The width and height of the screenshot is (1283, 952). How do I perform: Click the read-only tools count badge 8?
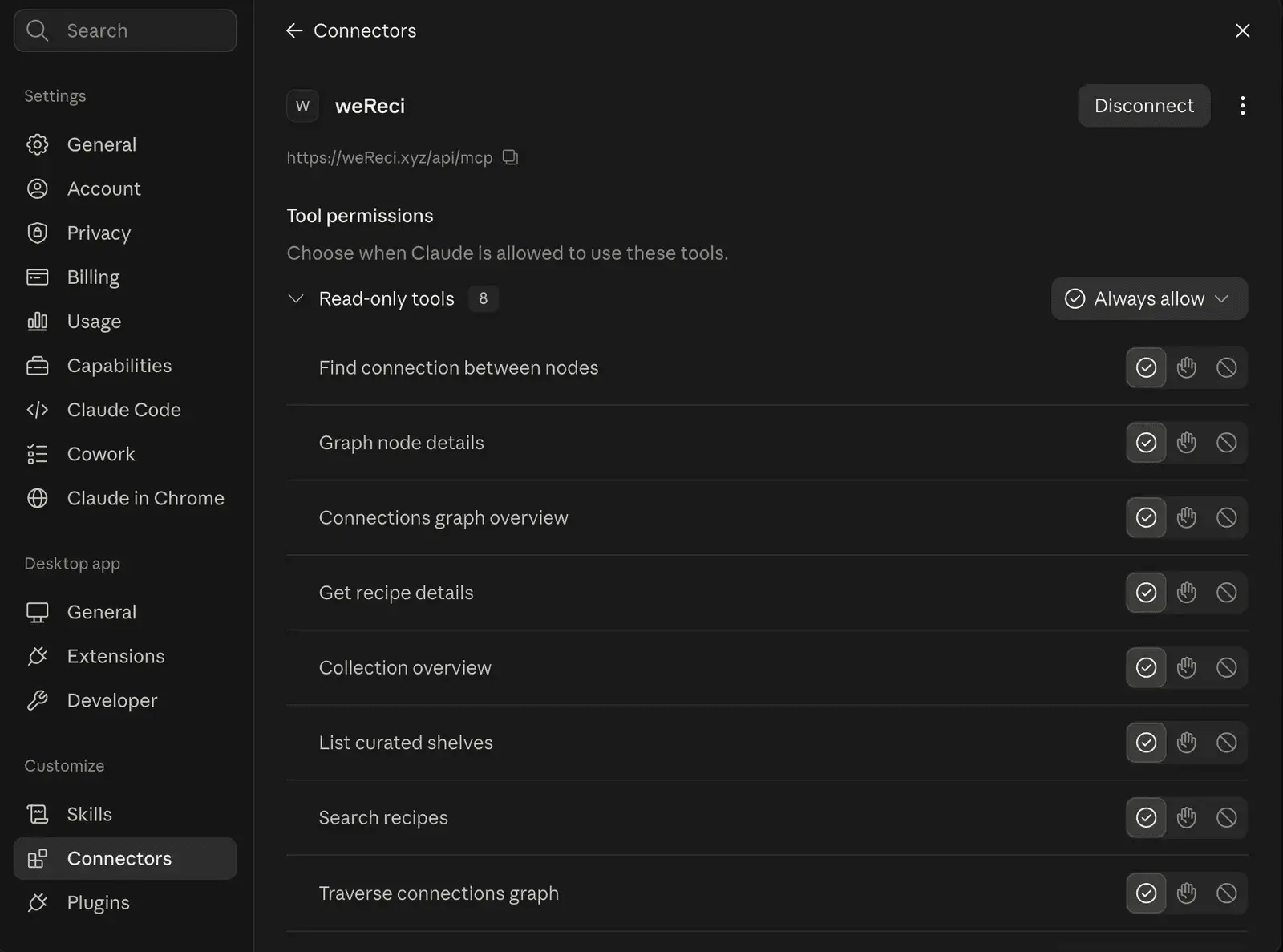pos(483,298)
